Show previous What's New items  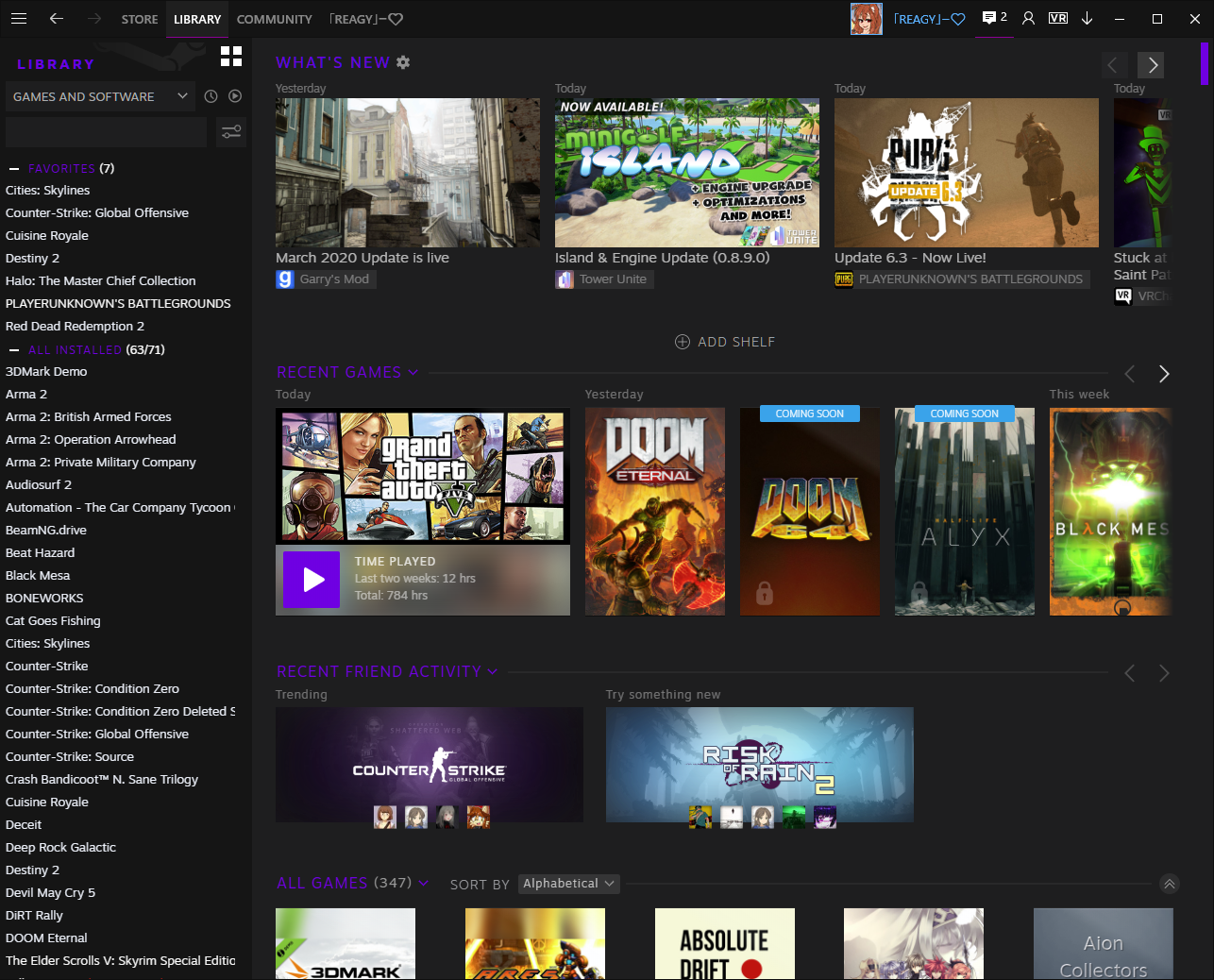1113,65
